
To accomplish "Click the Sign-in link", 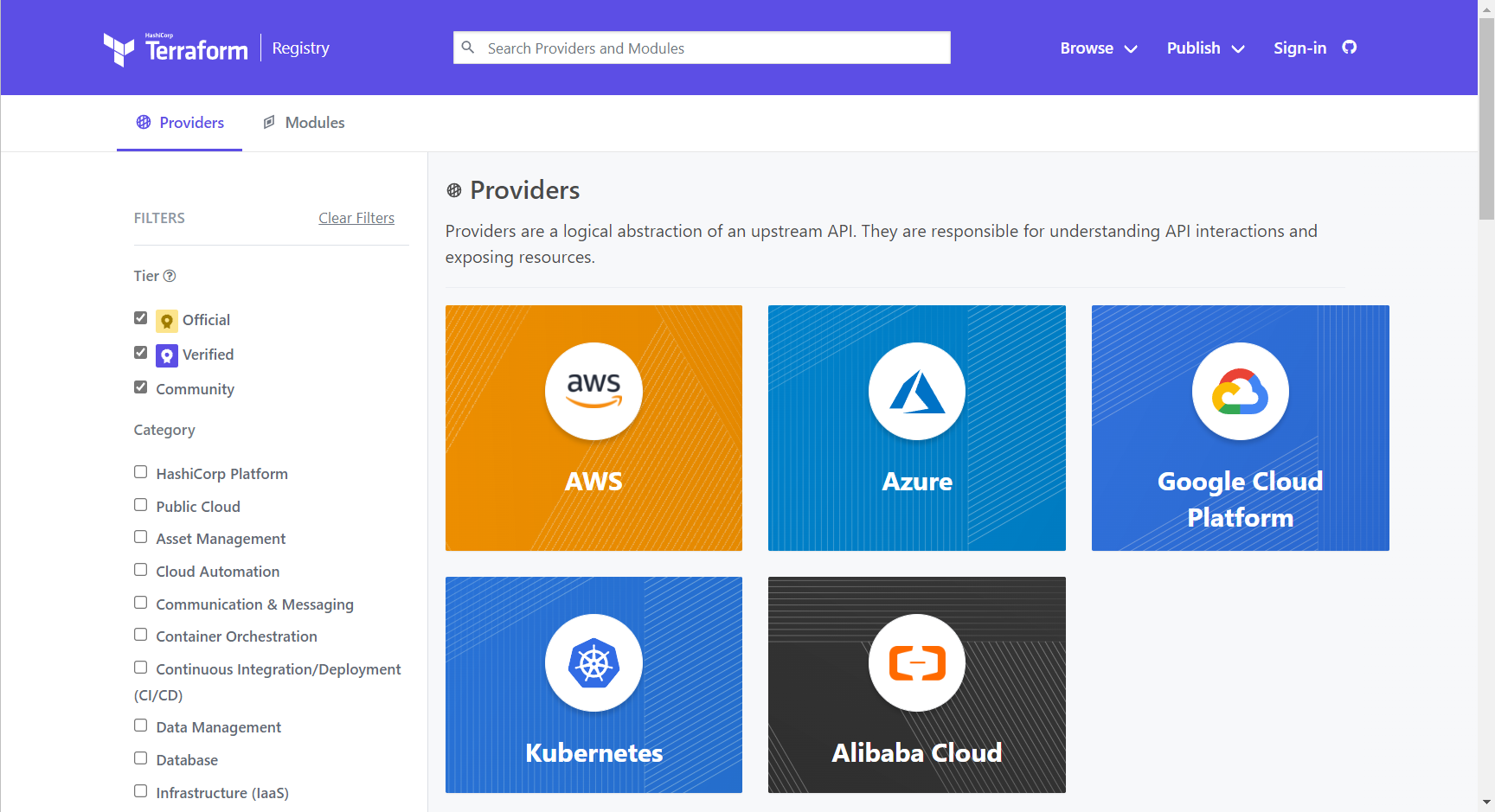I will (1299, 48).
